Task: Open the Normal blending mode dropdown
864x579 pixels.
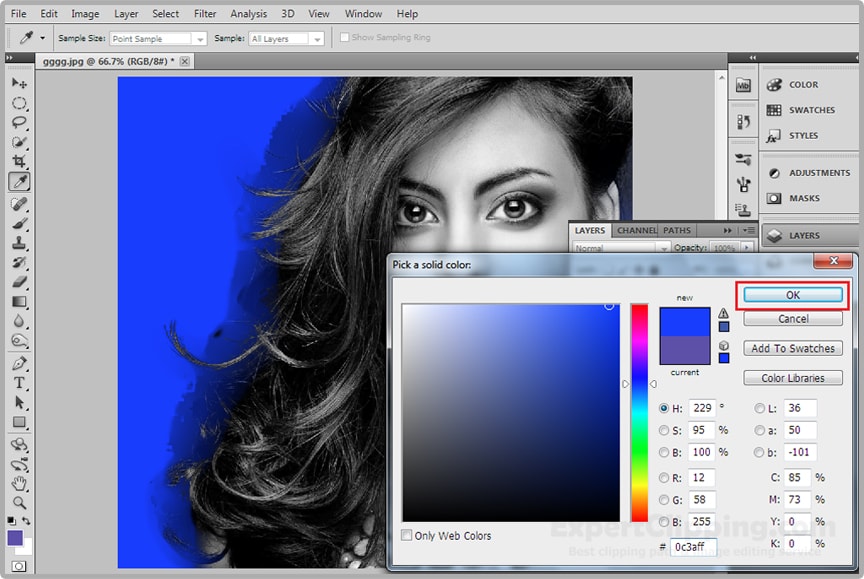Action: click(618, 246)
